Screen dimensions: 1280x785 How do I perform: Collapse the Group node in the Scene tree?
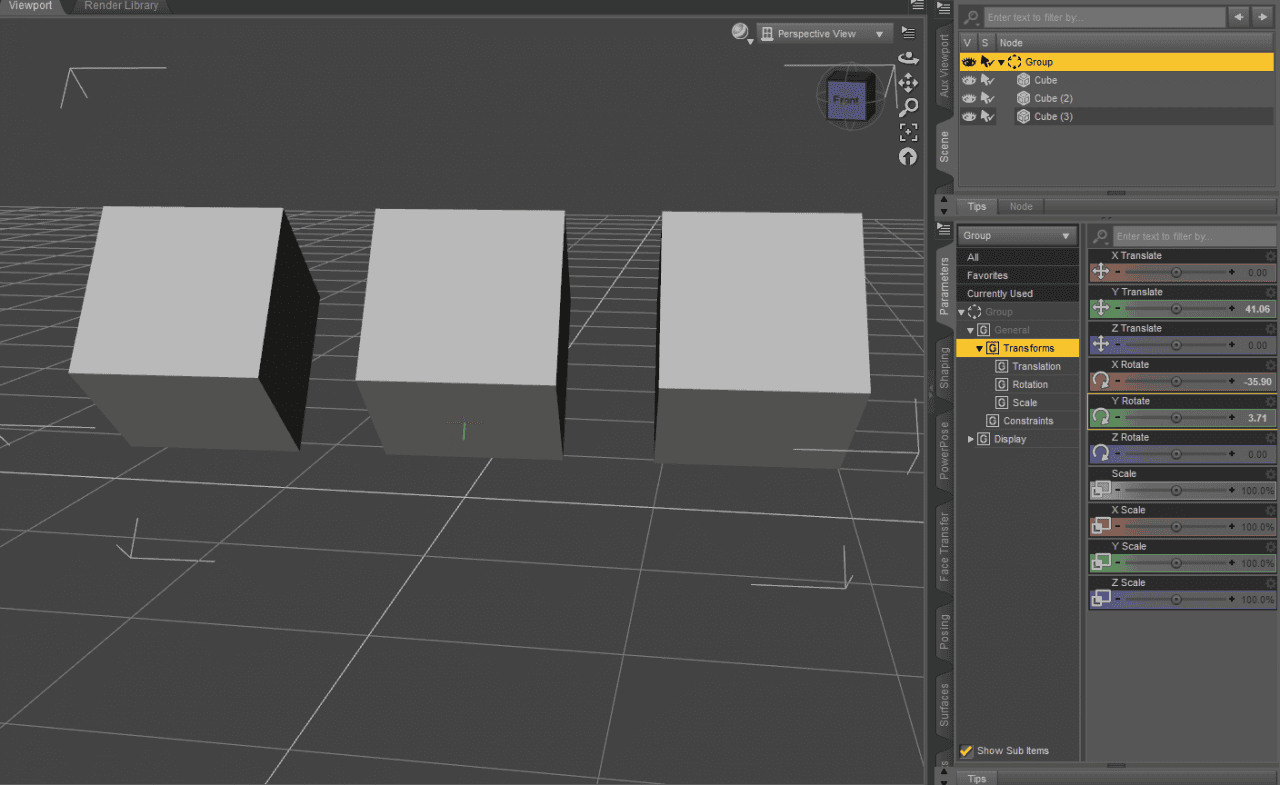click(1001, 61)
